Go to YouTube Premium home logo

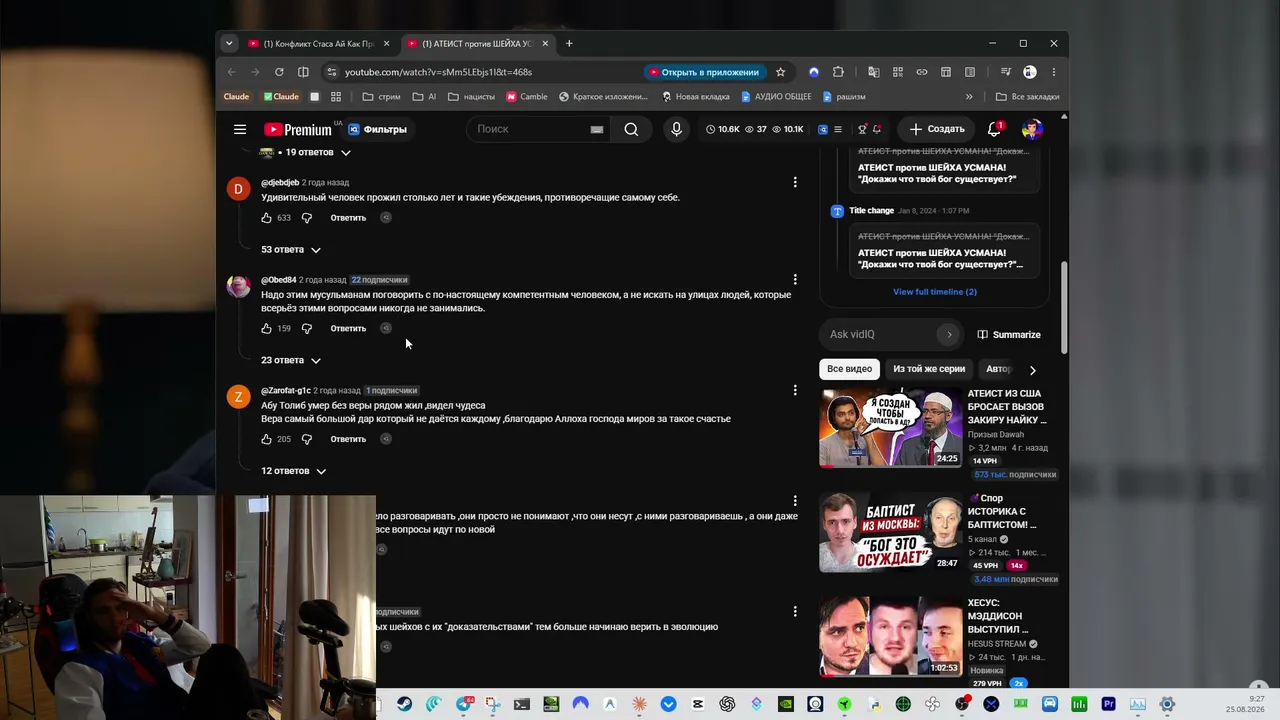tap(298, 129)
